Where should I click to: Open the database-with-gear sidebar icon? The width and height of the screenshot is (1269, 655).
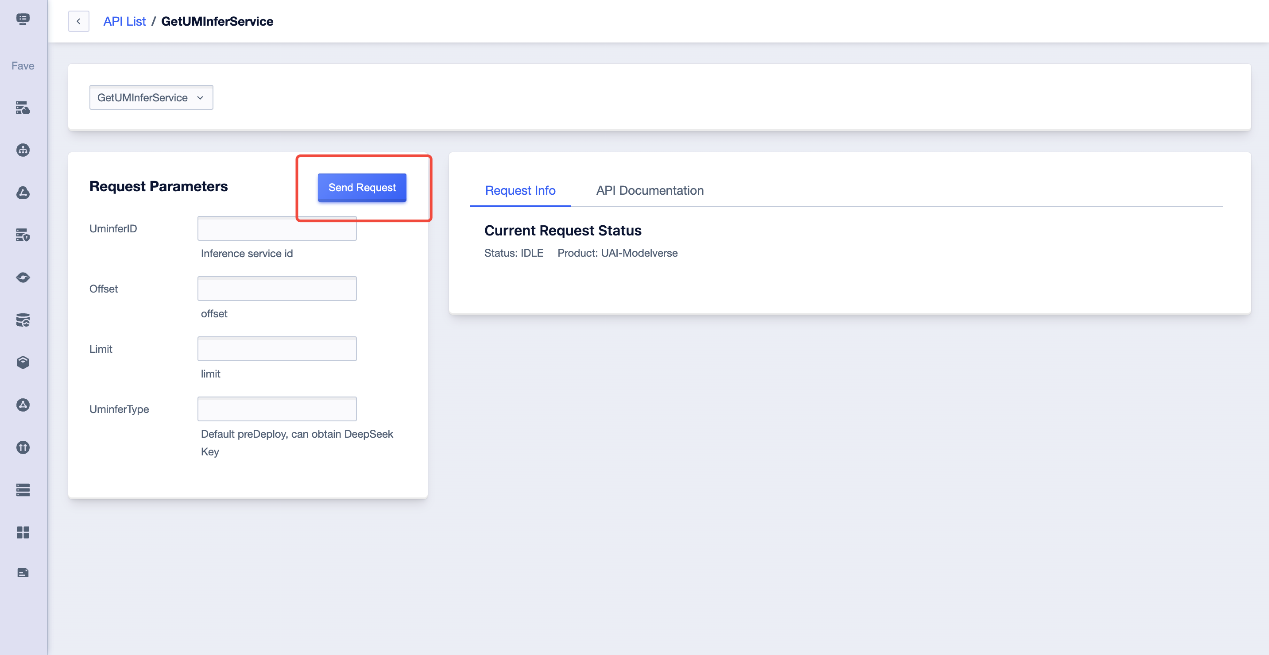coord(22,320)
